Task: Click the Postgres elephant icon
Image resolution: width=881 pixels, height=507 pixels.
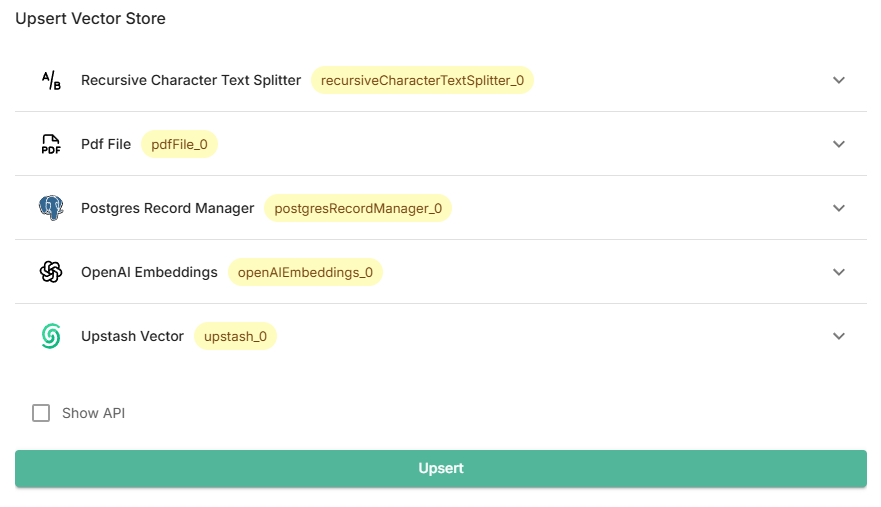Action: pos(51,208)
